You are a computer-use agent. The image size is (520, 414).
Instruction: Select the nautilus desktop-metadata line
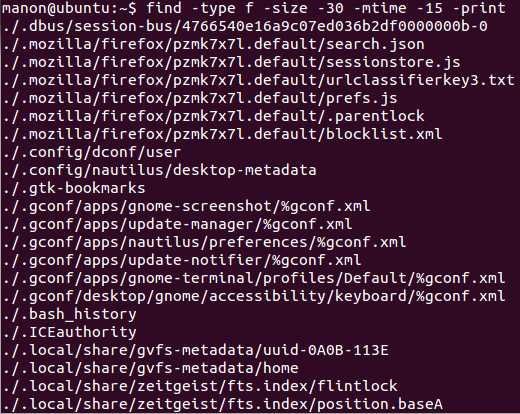click(160, 170)
